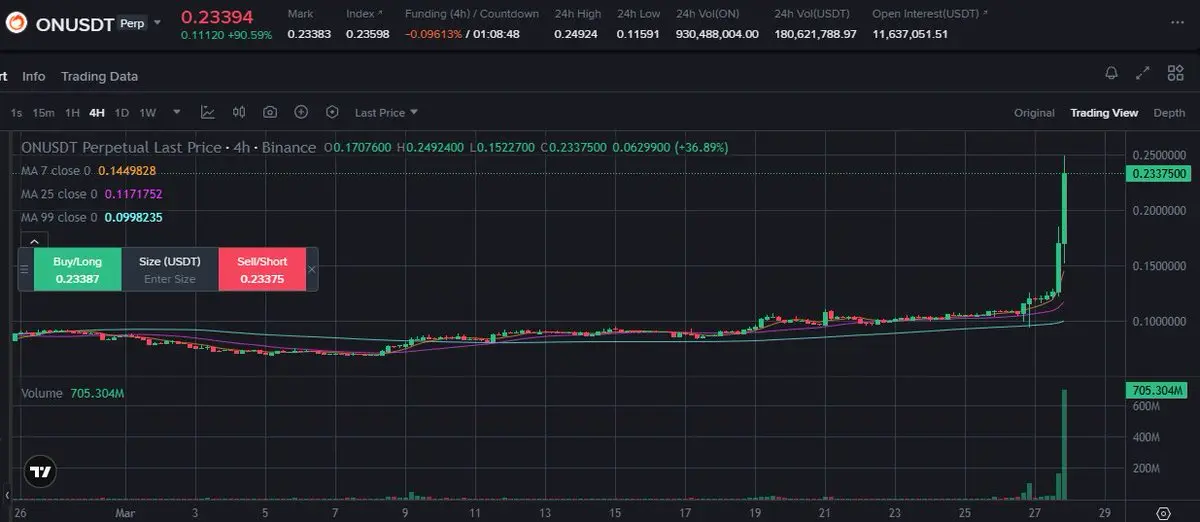Viewport: 1200px width, 522px height.
Task: Select the Trading View chart tab
Action: [x=1104, y=113]
